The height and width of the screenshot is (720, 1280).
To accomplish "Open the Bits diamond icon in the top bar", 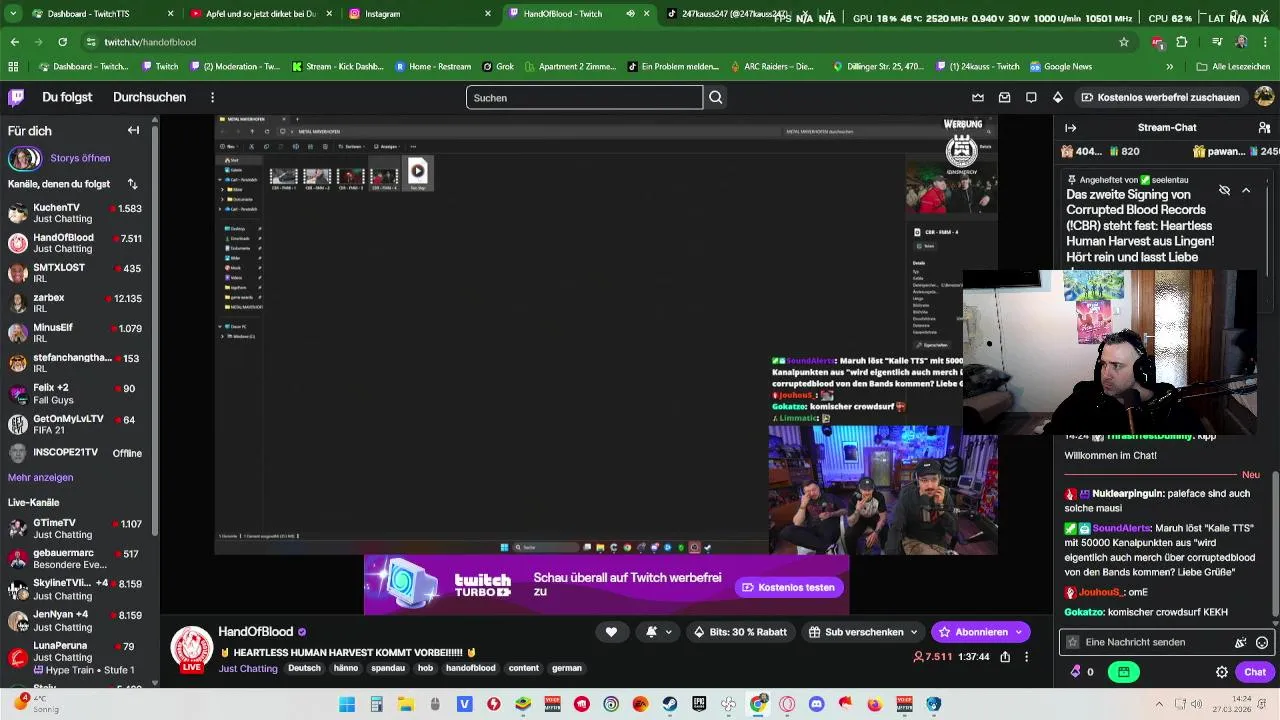I will pos(1058,97).
